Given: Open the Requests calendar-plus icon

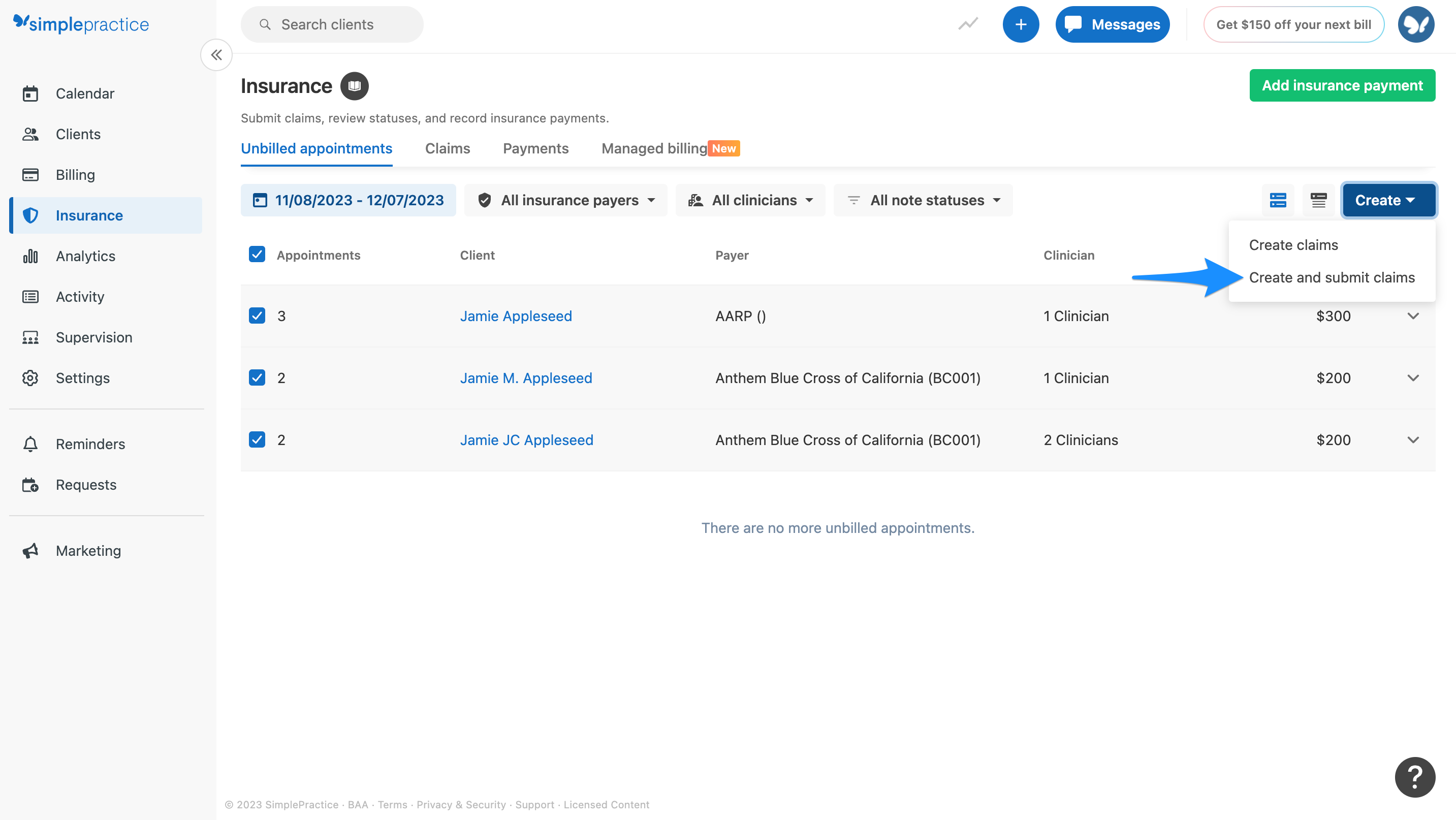Looking at the screenshot, I should click(x=30, y=485).
